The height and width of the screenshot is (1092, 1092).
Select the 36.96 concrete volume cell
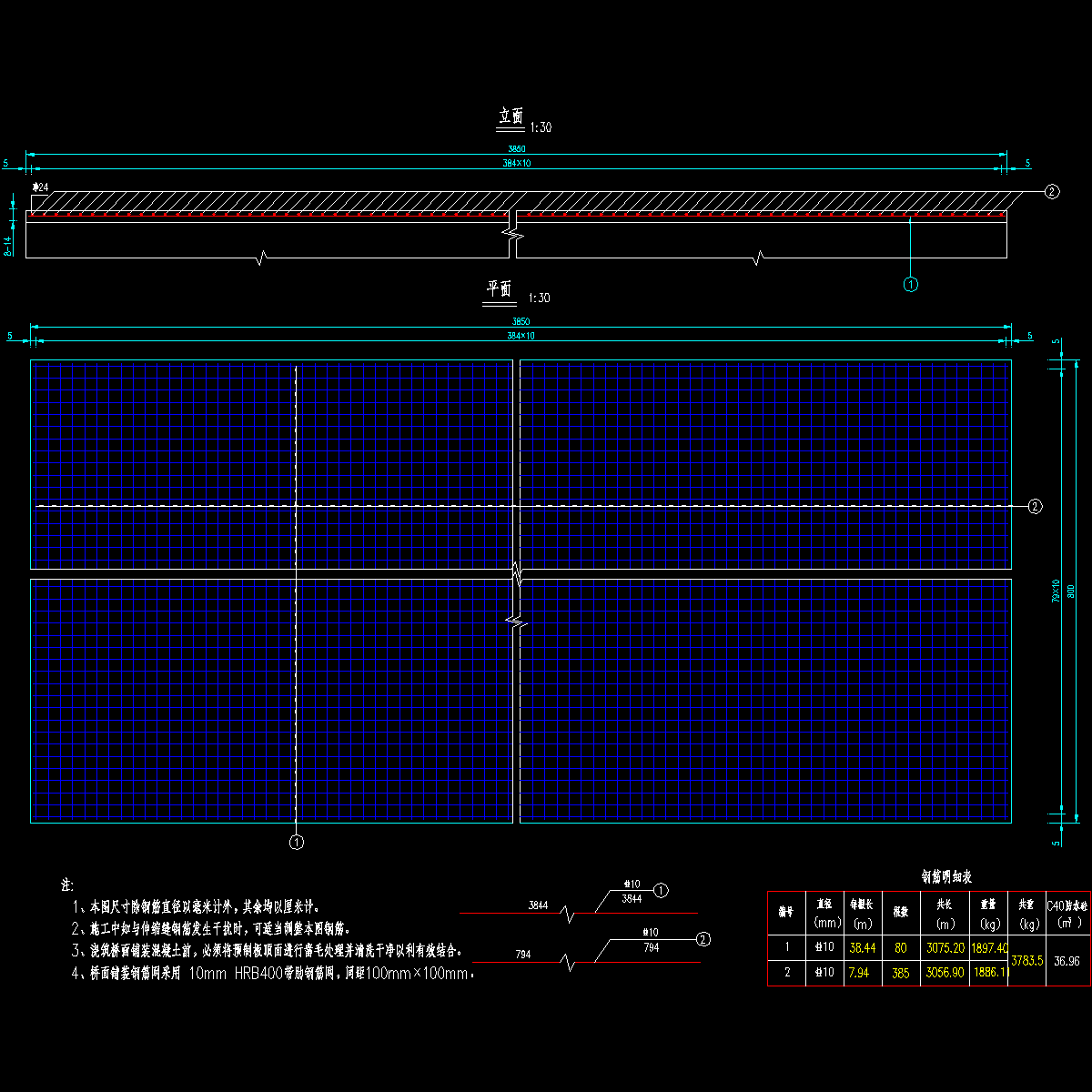[x=1067, y=960]
